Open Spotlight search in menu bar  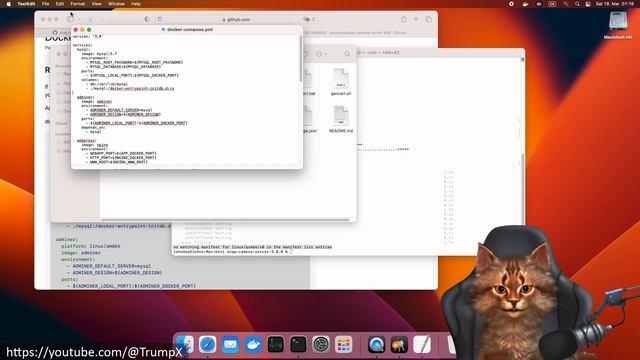[577, 4]
